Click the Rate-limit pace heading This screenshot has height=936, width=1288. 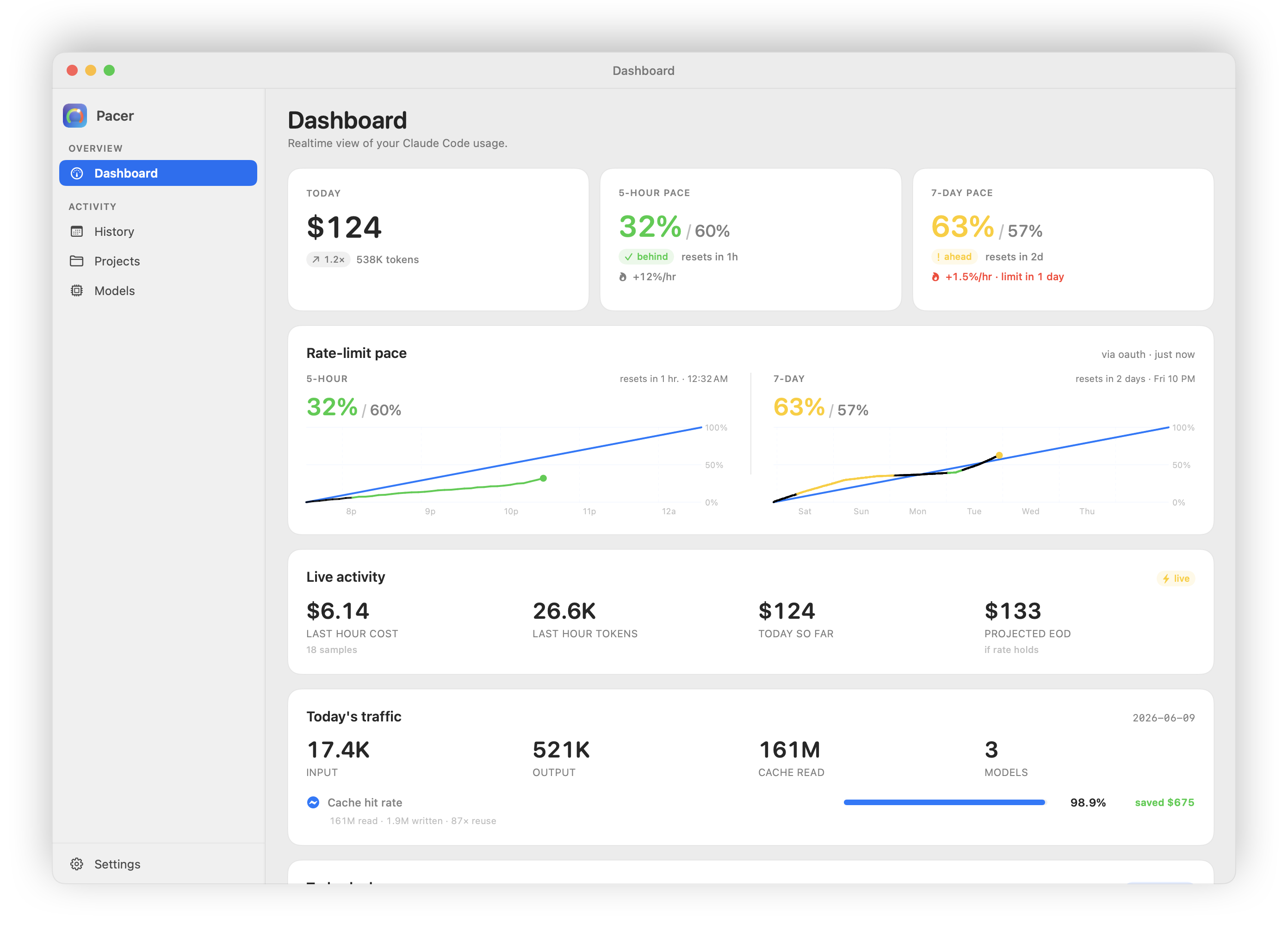tap(356, 353)
